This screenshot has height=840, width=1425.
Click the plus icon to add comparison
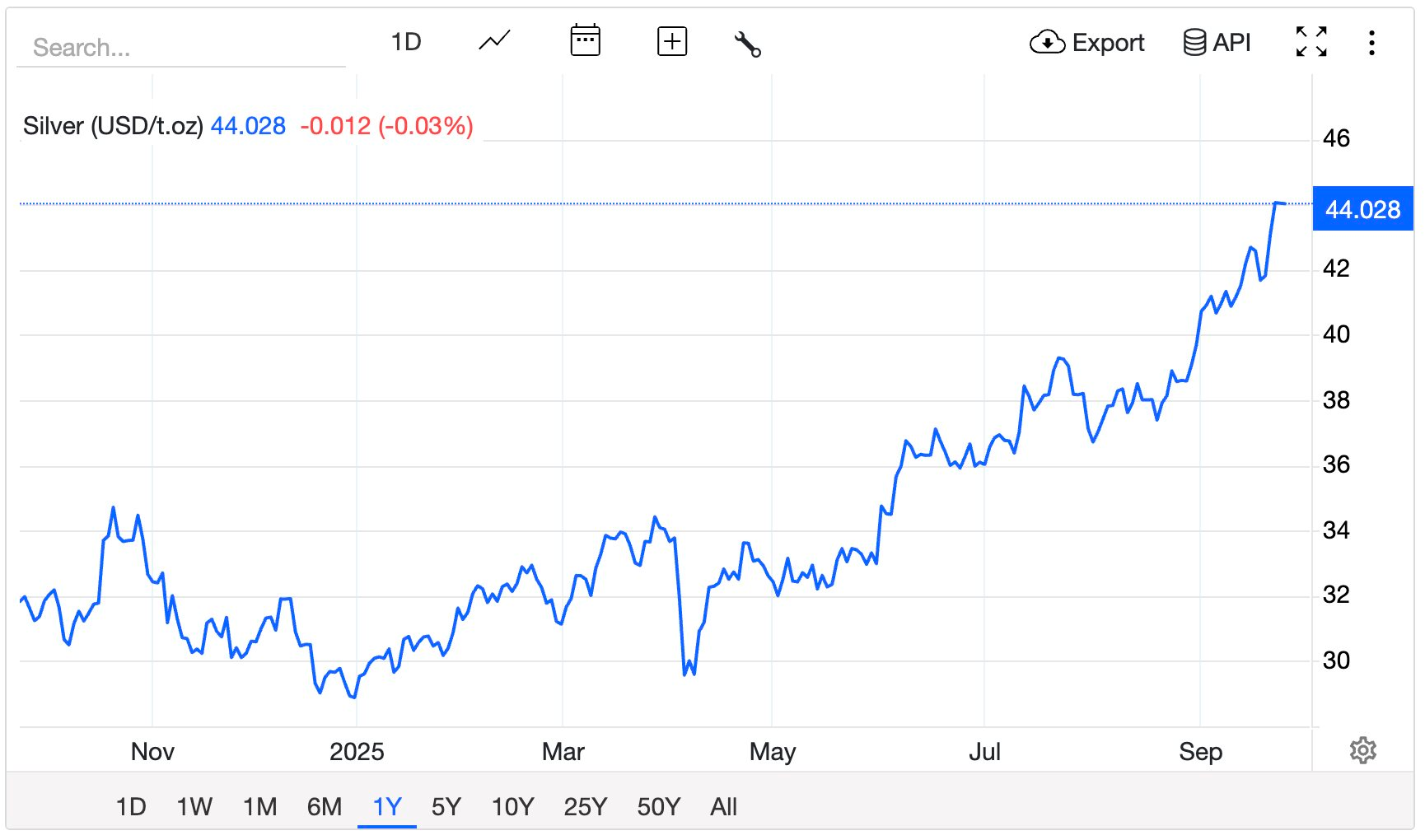[672, 41]
